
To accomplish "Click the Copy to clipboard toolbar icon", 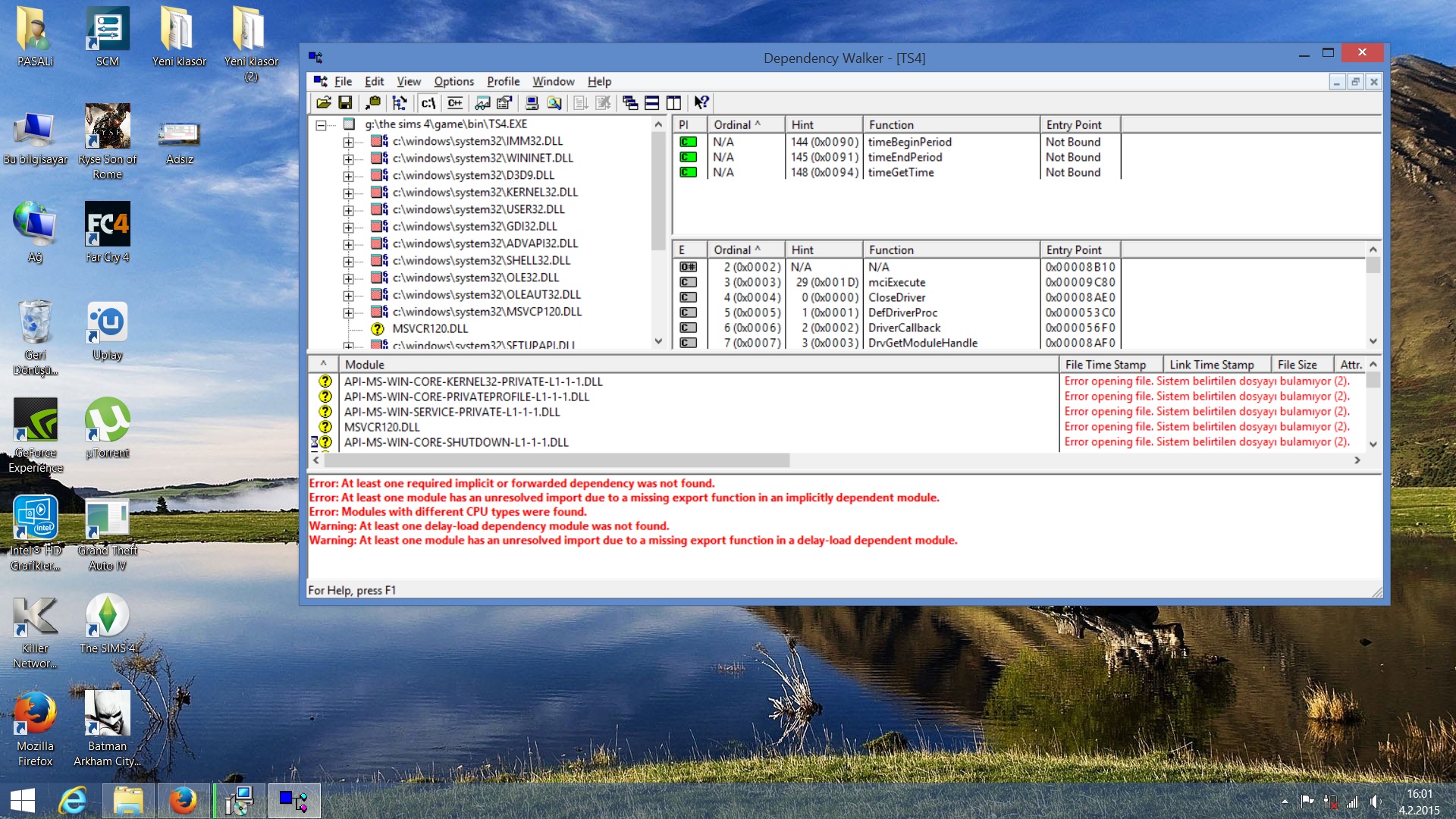I will pyautogui.click(x=373, y=103).
